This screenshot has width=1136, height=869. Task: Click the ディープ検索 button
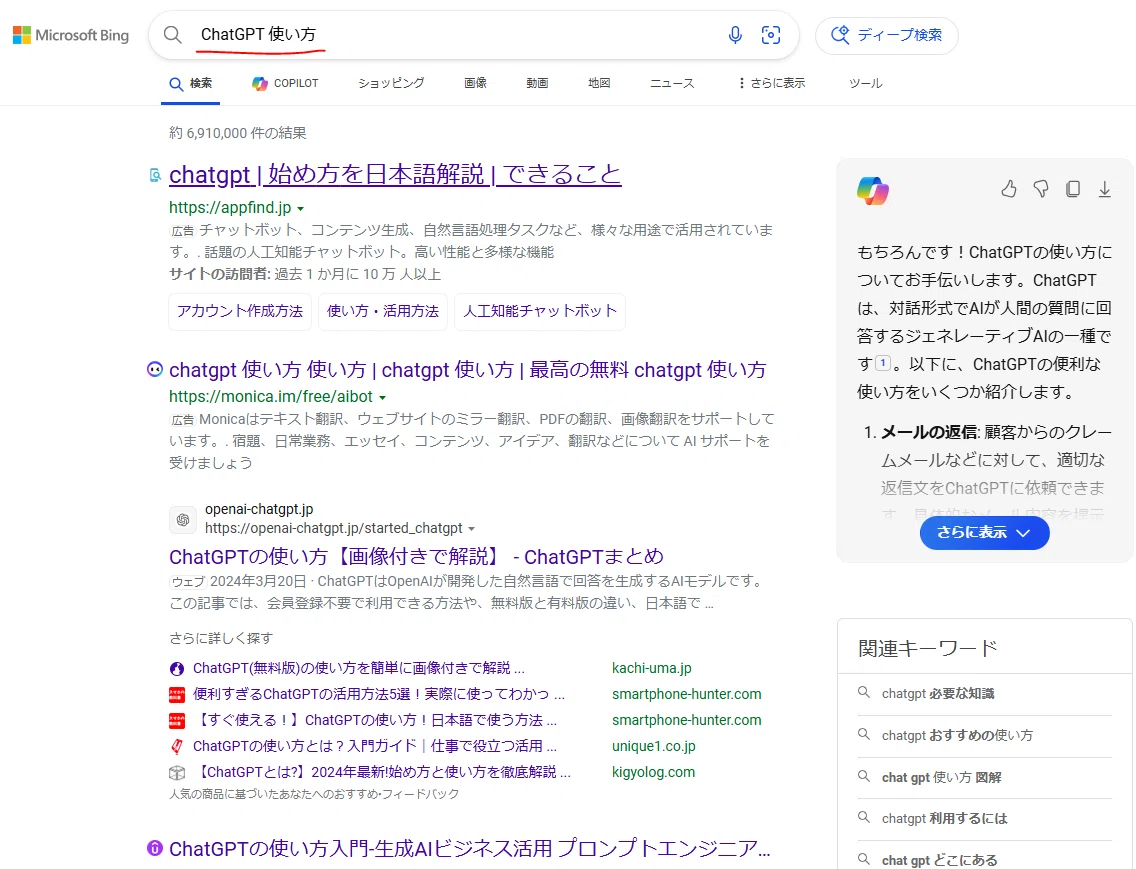(887, 35)
